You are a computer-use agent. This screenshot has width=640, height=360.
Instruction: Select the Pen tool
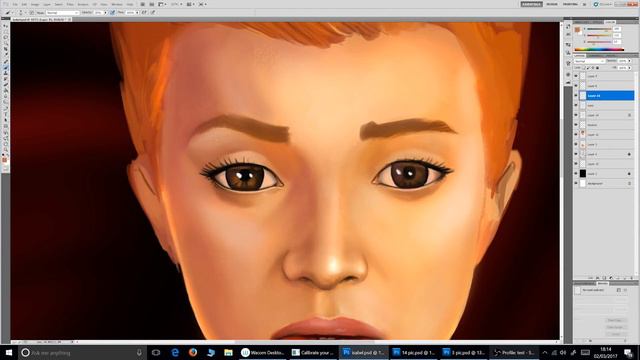tap(6, 109)
